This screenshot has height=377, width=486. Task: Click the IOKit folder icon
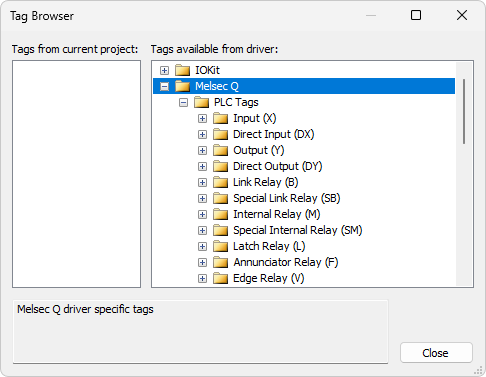coord(182,70)
